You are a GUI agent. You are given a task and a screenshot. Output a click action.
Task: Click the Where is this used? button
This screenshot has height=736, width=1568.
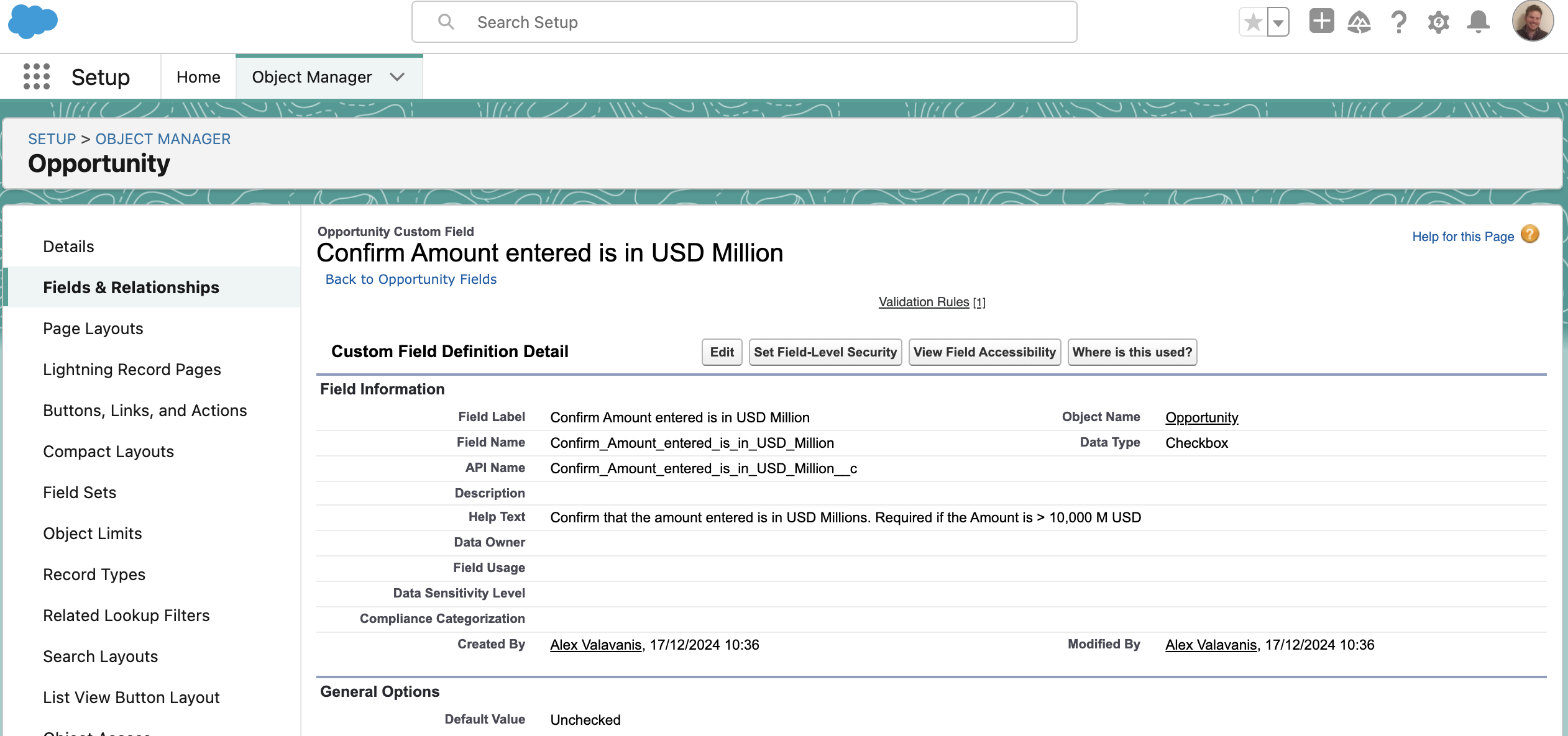tap(1132, 352)
